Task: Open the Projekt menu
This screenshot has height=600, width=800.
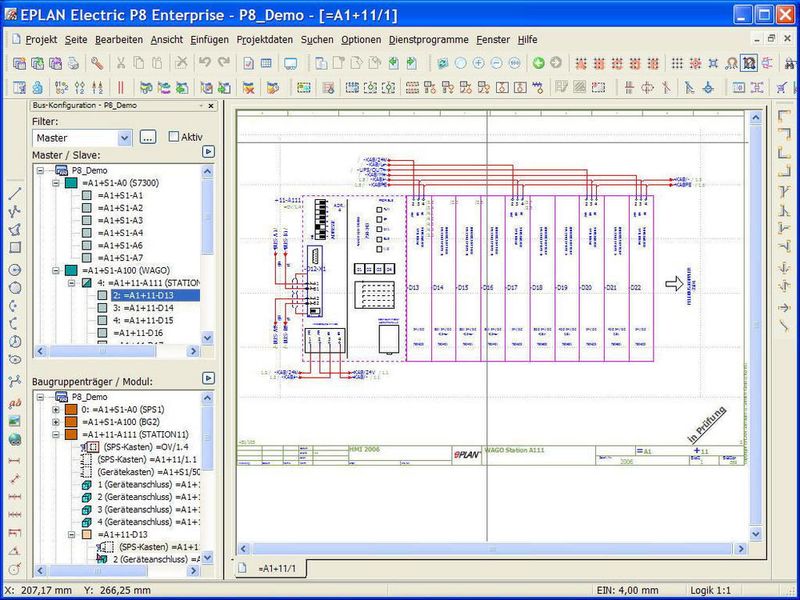Action: click(x=41, y=40)
